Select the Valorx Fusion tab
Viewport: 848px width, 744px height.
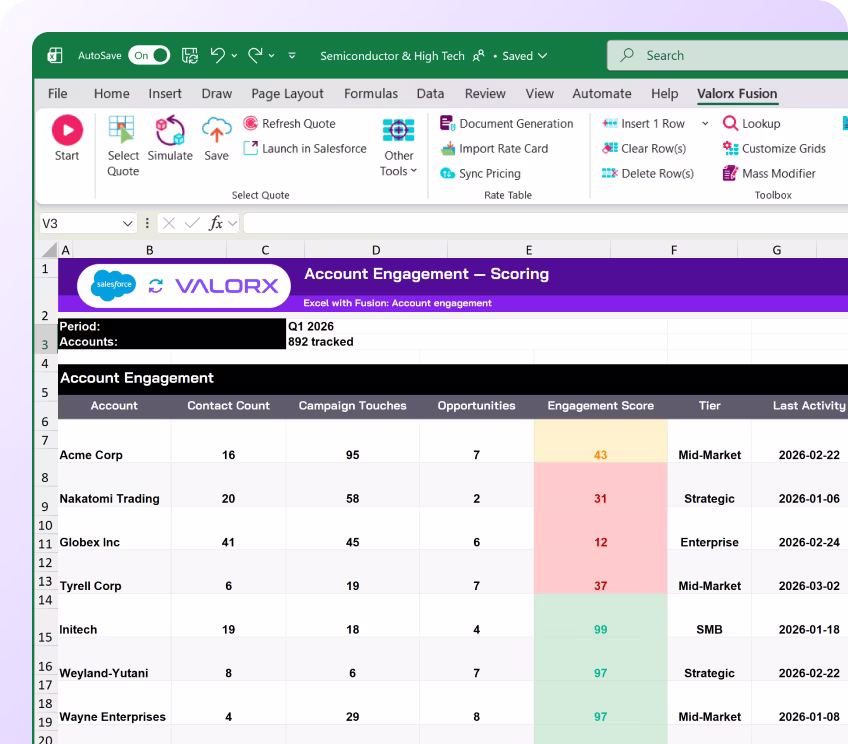click(737, 94)
